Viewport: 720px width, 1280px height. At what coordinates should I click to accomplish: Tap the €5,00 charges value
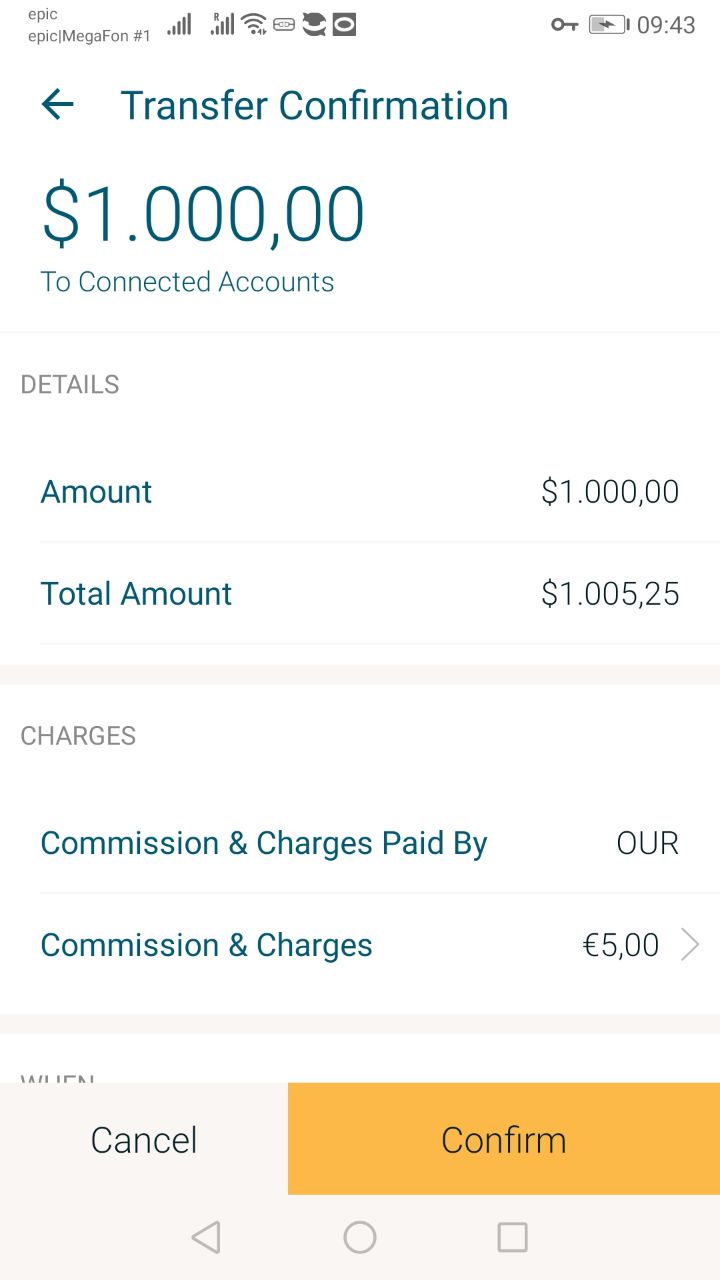coord(620,945)
